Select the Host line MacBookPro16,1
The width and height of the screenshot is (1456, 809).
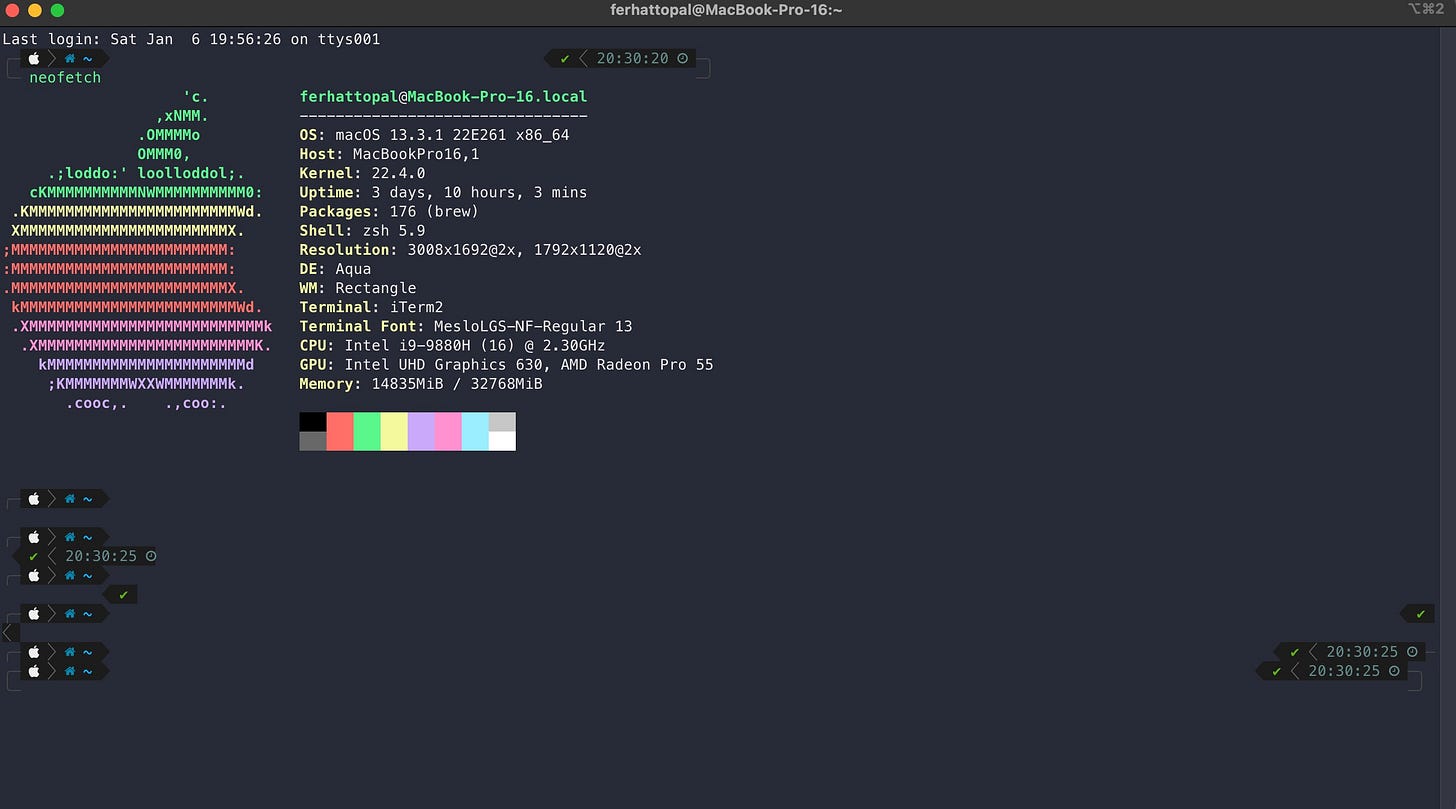coord(390,154)
